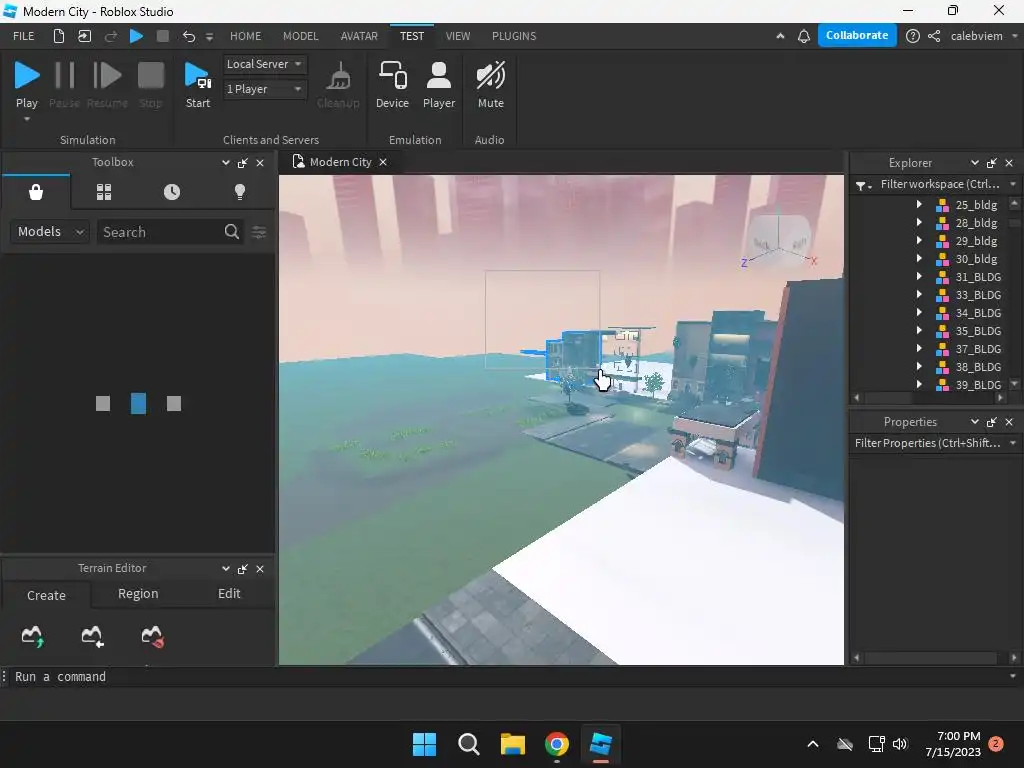This screenshot has width=1024, height=768.
Task: Open the Toolbox panel options chevron
Action: [225, 163]
